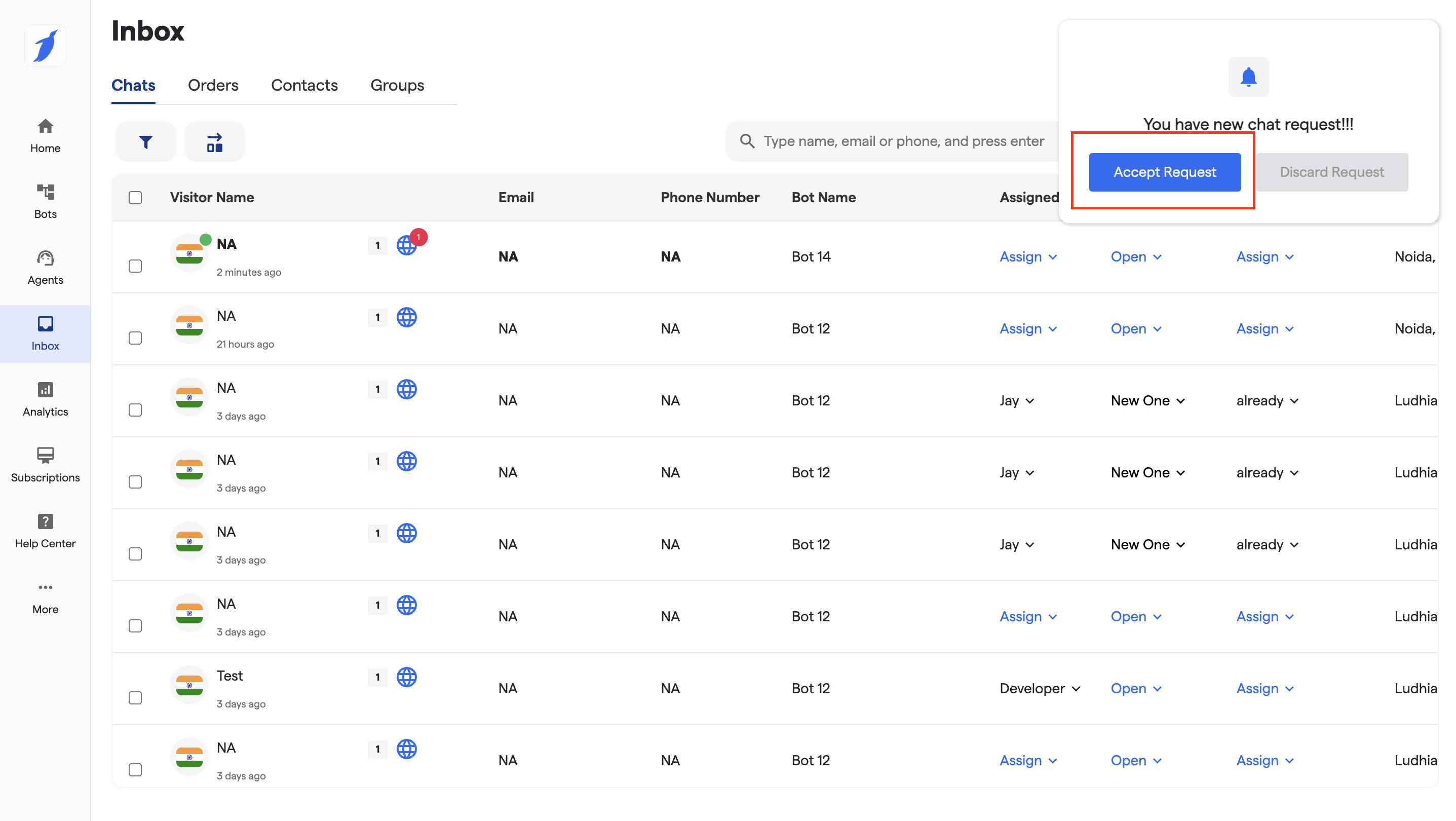The width and height of the screenshot is (1456, 821).
Task: Open Subscriptions sidebar icon
Action: point(45,465)
